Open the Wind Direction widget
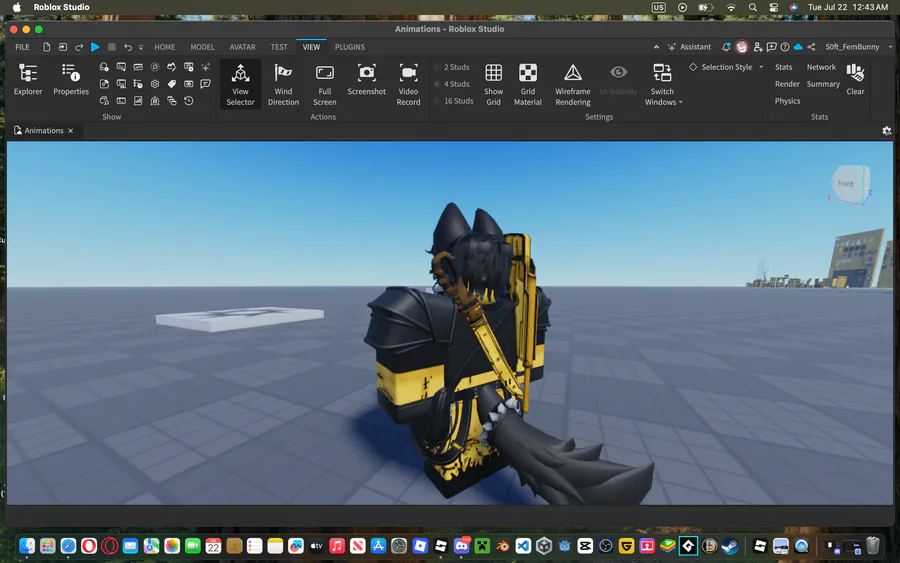900x563 pixels. click(x=283, y=84)
